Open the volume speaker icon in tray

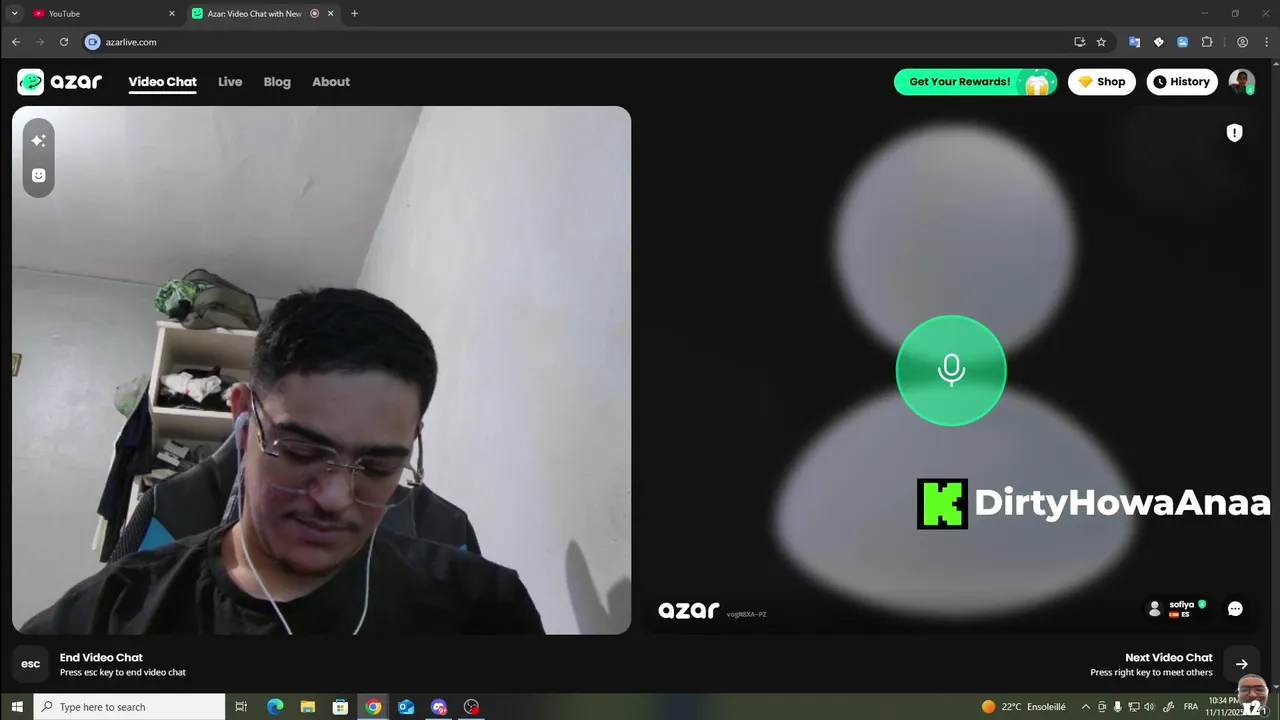pos(1151,707)
